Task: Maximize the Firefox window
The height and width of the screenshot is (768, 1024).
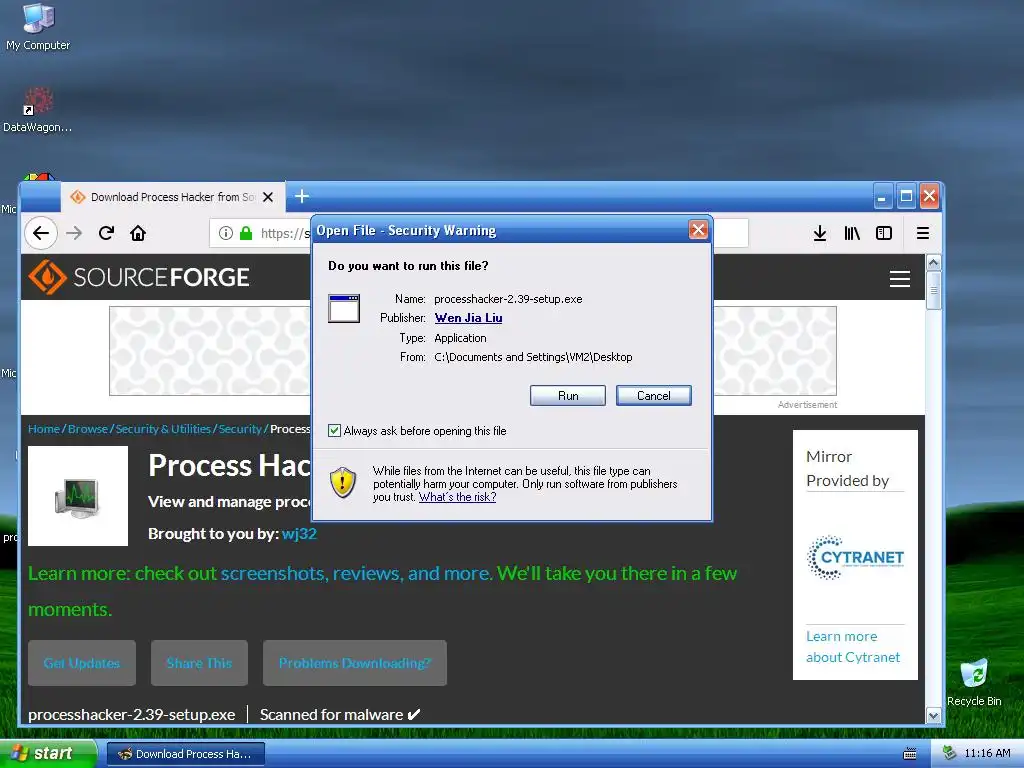Action: (906, 196)
